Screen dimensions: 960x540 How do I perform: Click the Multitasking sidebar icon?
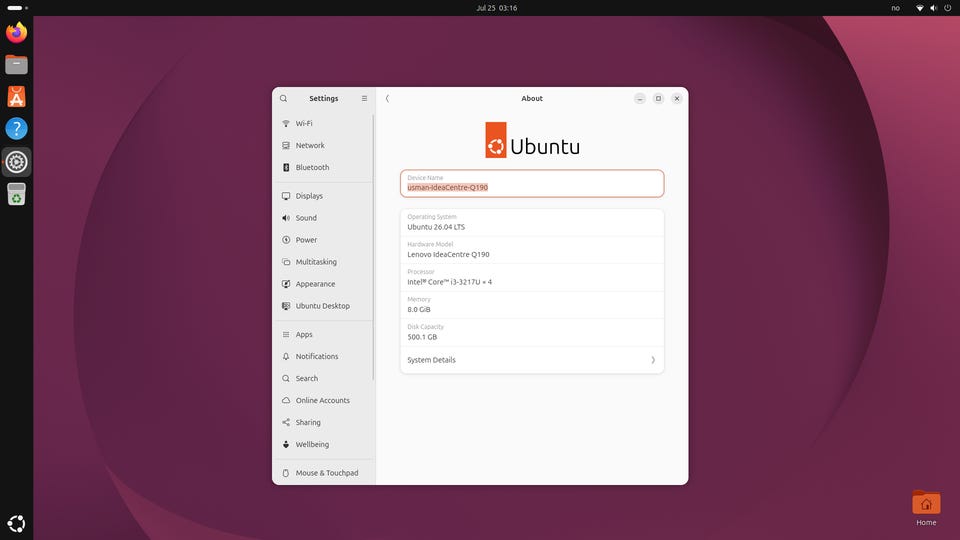tap(286, 262)
